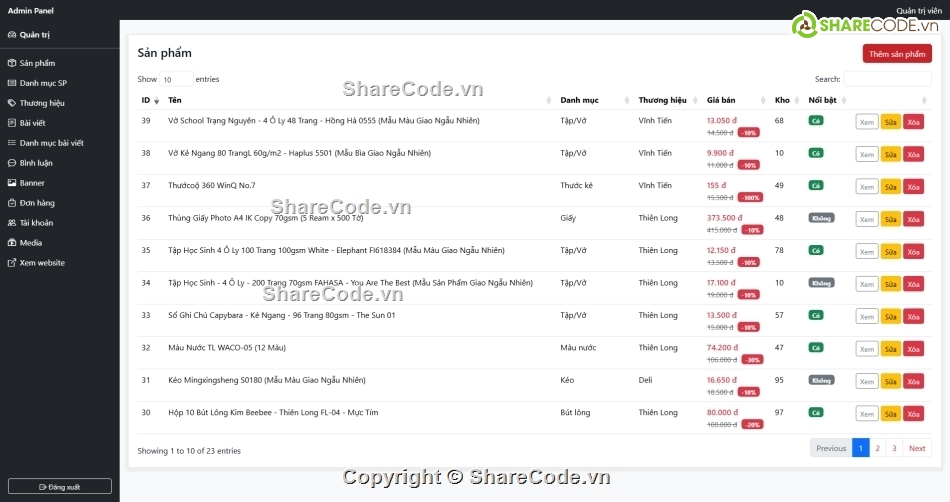
Task: Click Sửa button for product 35
Action: pos(891,253)
